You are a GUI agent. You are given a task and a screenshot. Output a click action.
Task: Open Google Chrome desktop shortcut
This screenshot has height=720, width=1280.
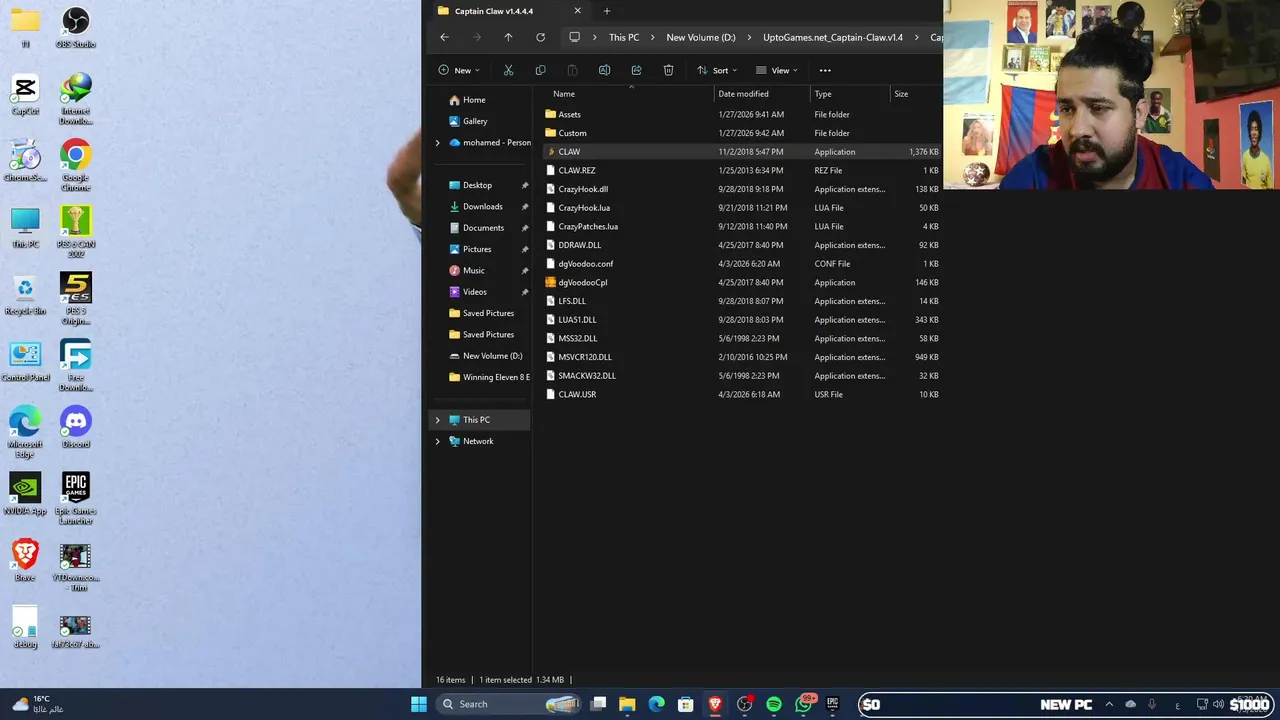[76, 166]
